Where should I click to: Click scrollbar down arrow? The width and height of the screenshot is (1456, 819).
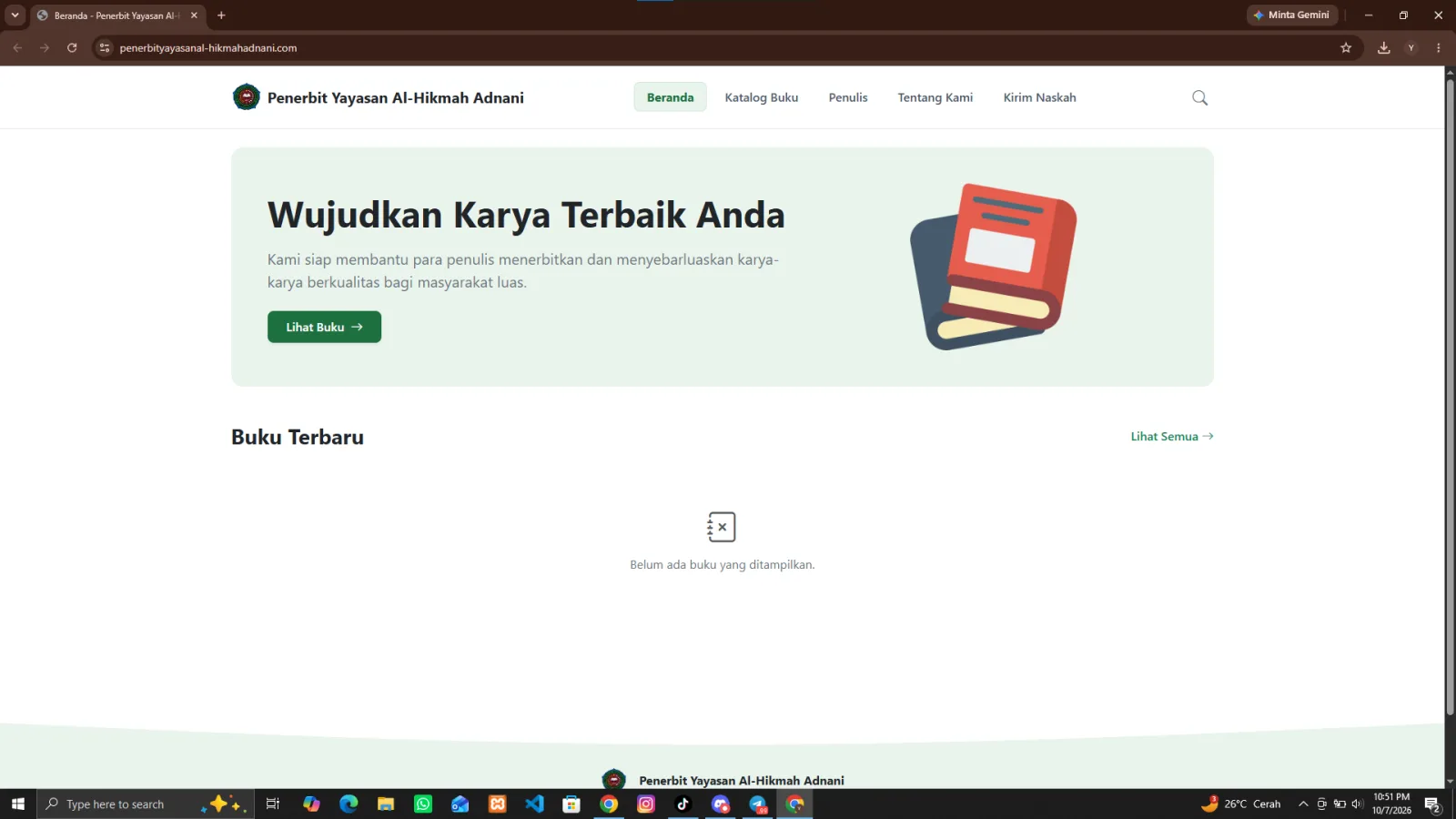1450,782
